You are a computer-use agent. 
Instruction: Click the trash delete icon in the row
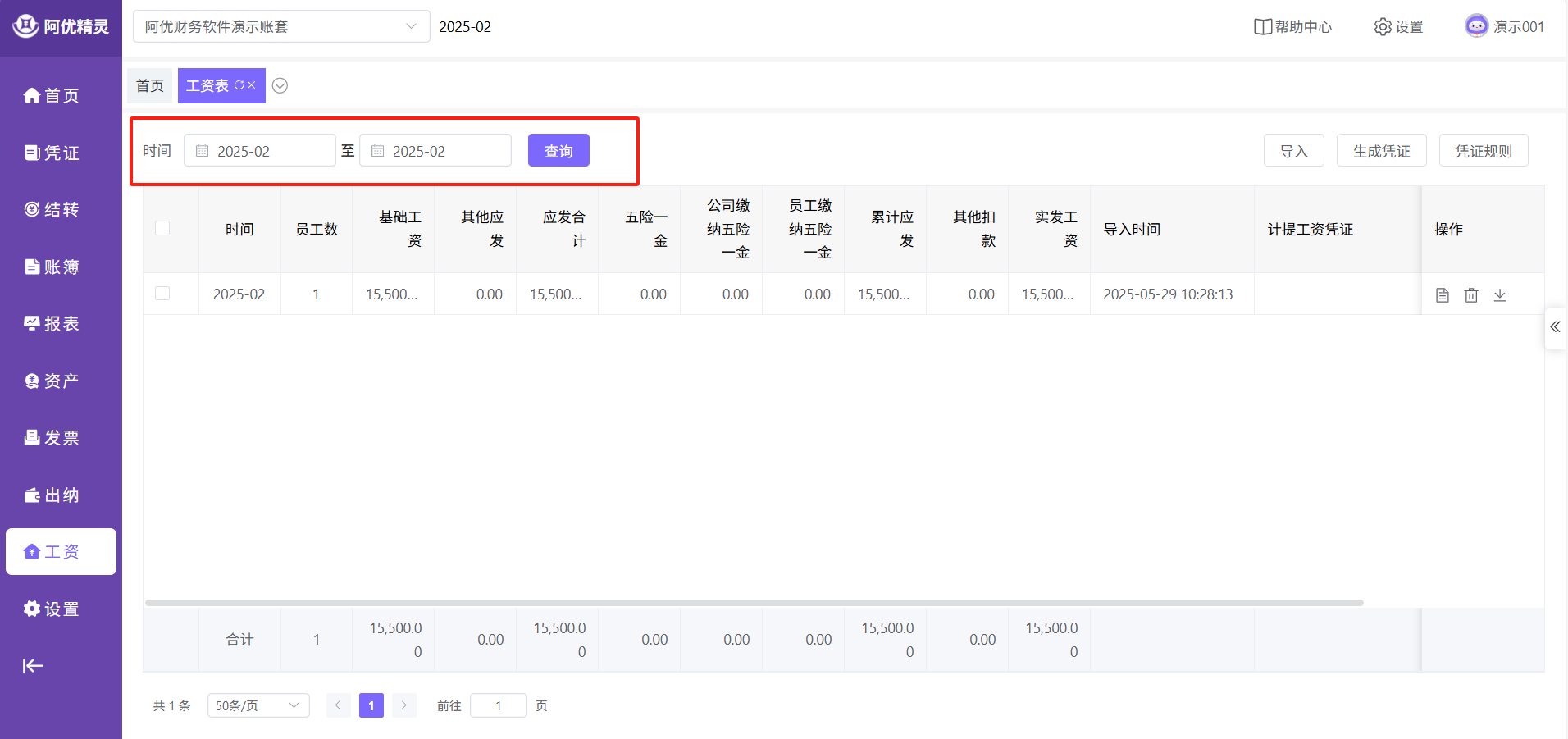[1471, 295]
